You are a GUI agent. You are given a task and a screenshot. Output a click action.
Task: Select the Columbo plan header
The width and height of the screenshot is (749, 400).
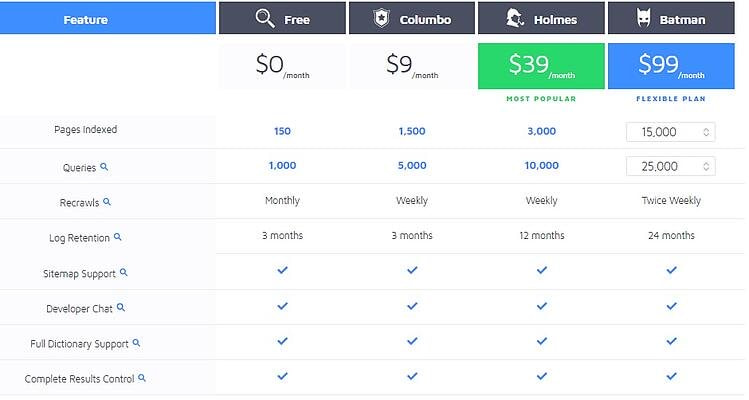[x=412, y=18]
